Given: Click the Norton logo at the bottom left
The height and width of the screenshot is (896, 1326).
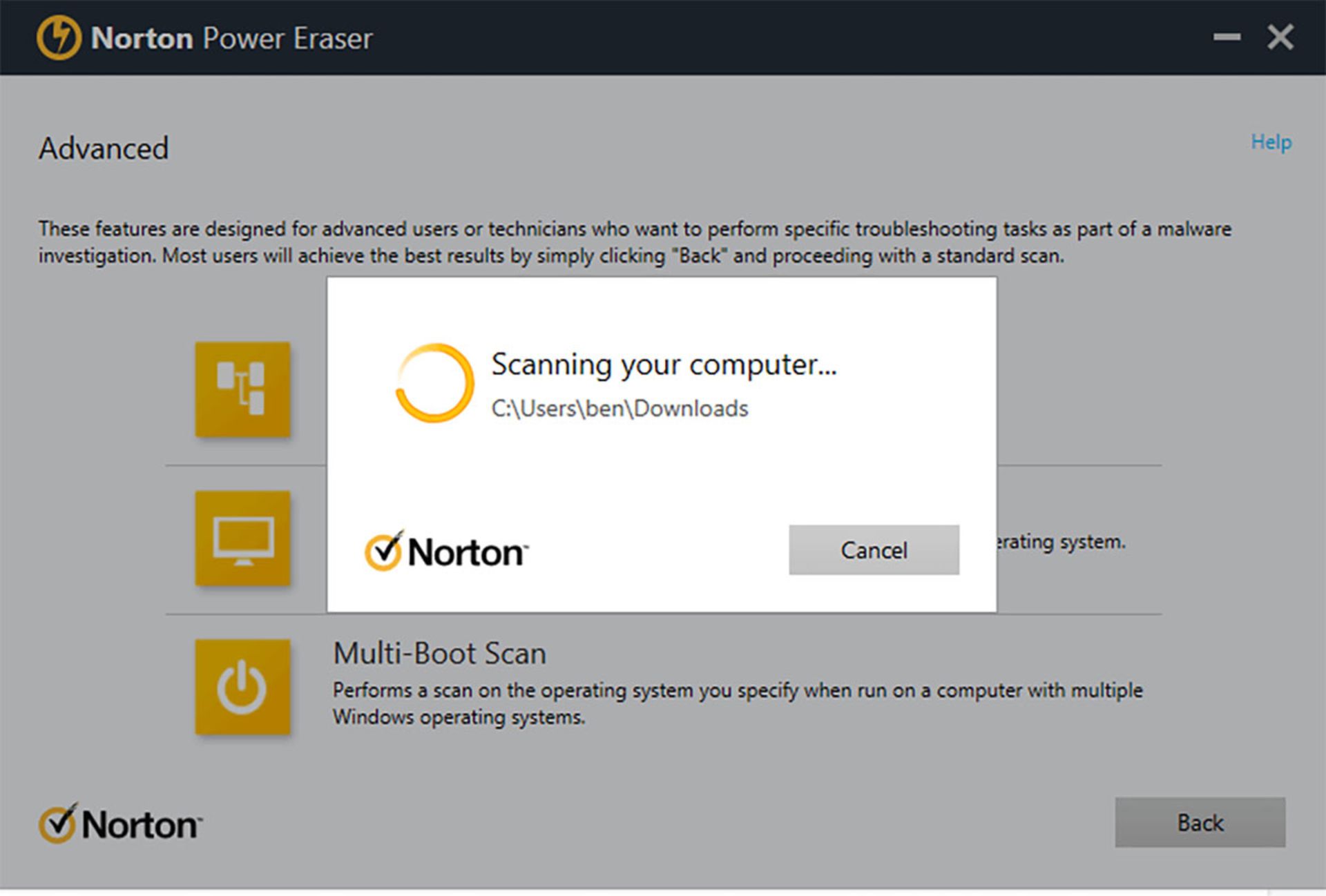Looking at the screenshot, I should [x=121, y=824].
